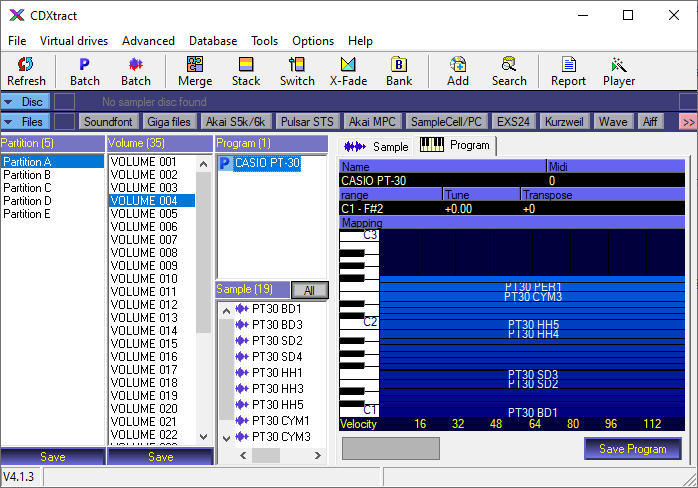
Task: Switch to the Sample tab
Action: pos(376,146)
